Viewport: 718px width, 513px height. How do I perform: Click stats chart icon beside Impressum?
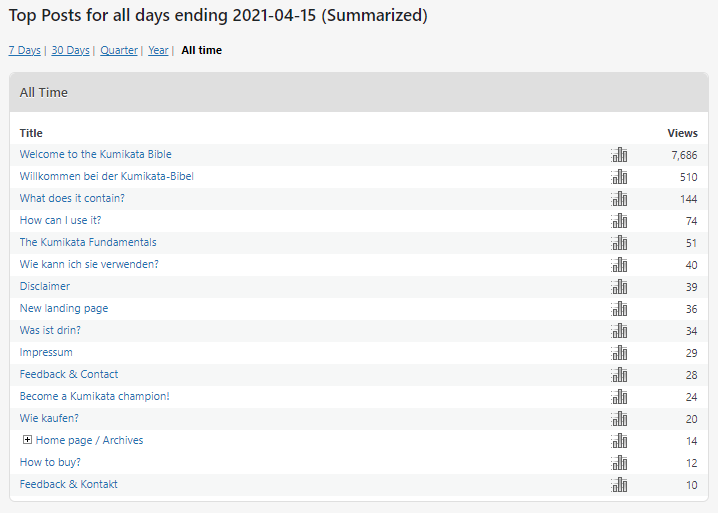[619, 353]
